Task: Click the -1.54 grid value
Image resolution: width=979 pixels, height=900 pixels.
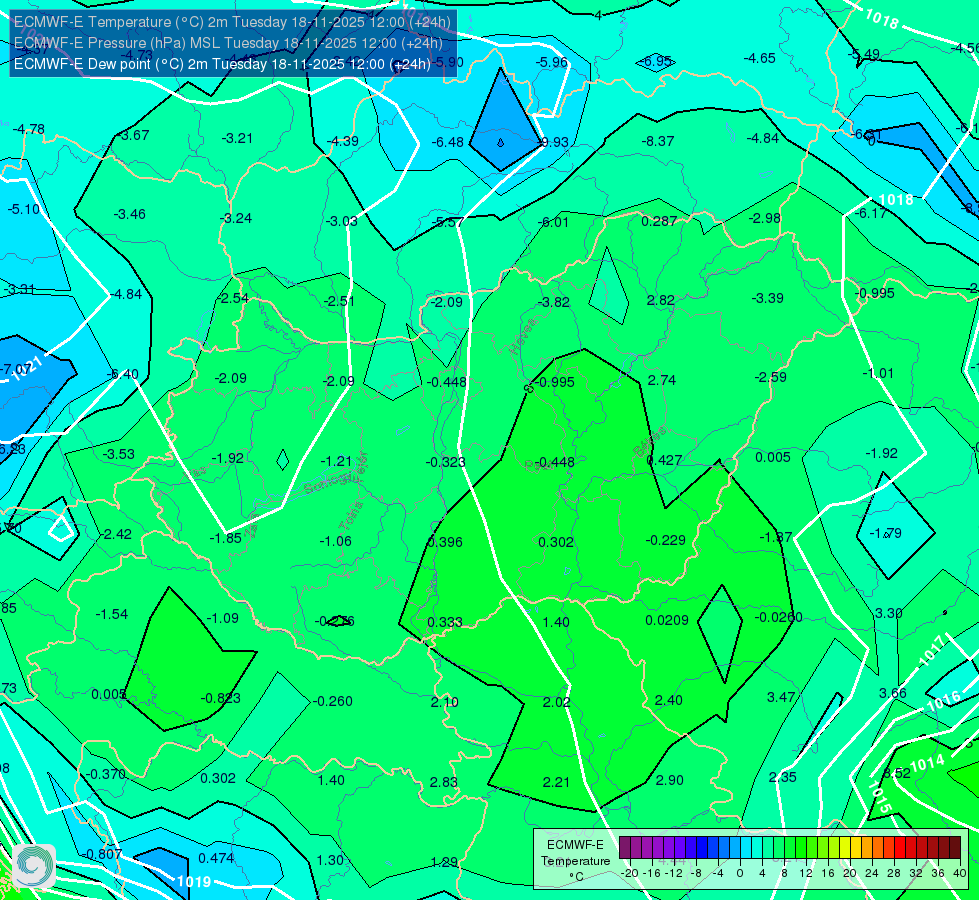Action: pos(112,614)
